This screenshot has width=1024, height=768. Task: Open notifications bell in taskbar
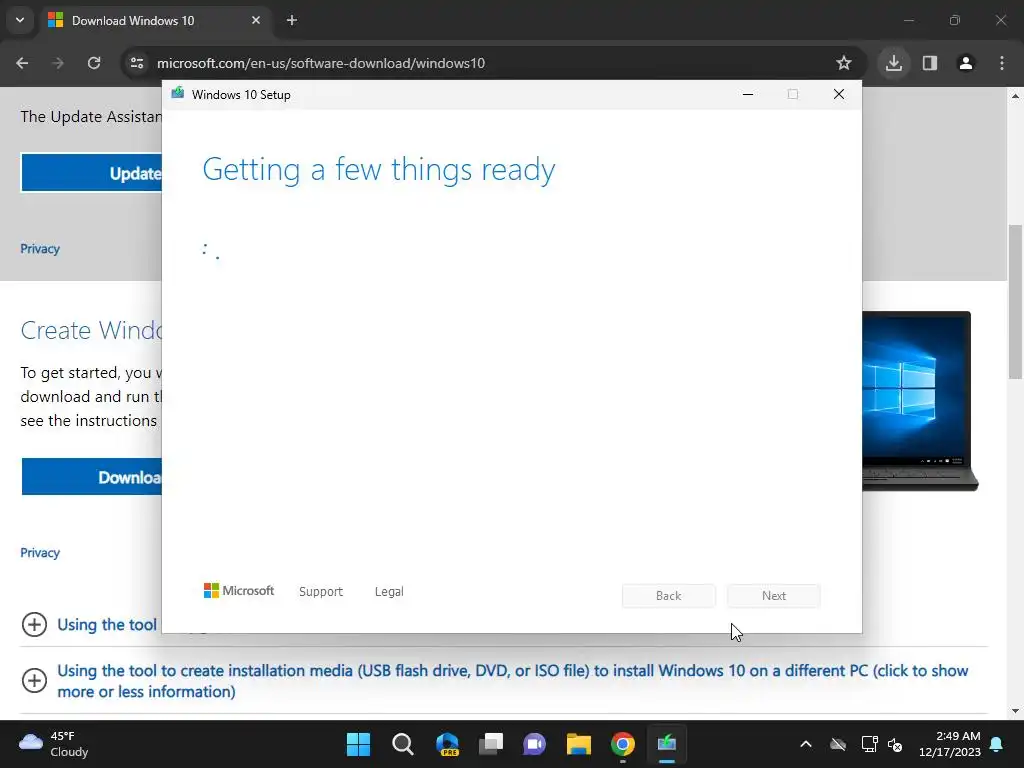pyautogui.click(x=997, y=744)
